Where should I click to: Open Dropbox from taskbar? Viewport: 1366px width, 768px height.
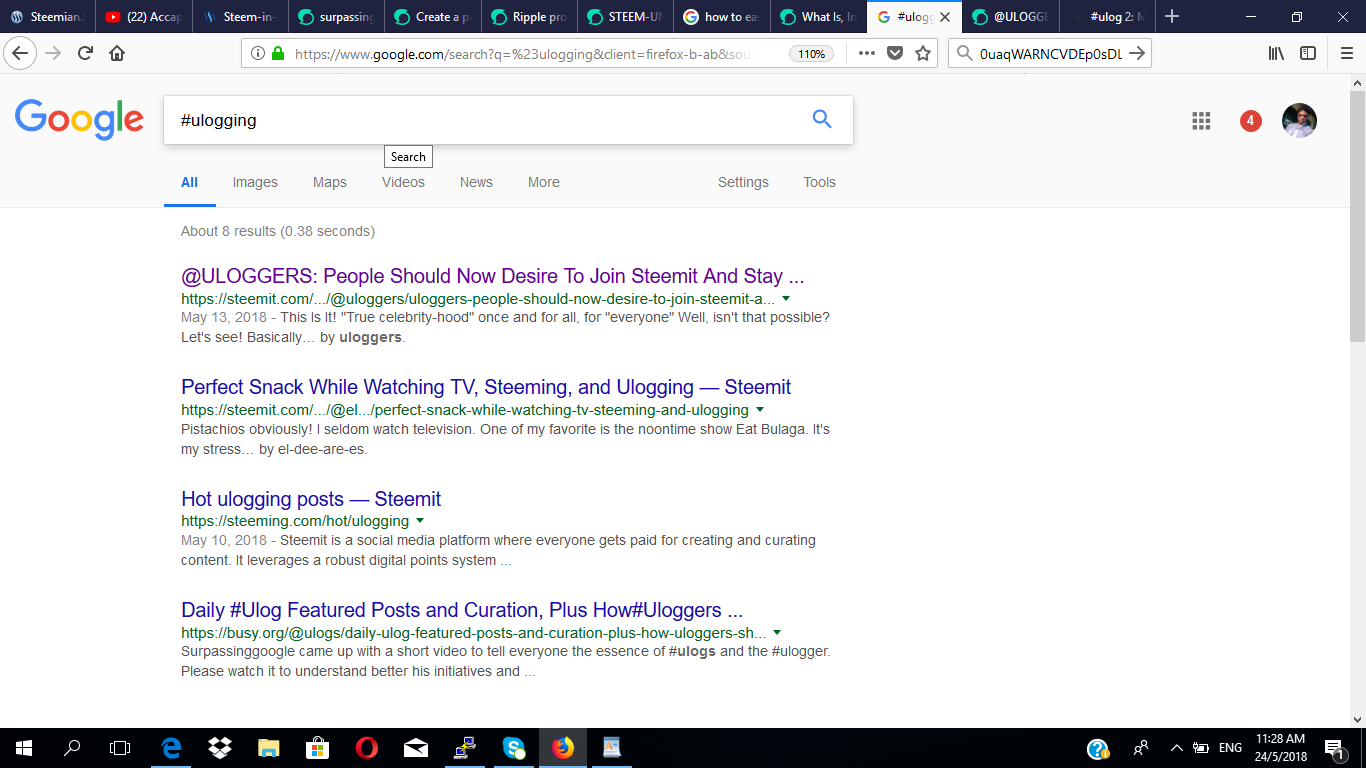[220, 748]
